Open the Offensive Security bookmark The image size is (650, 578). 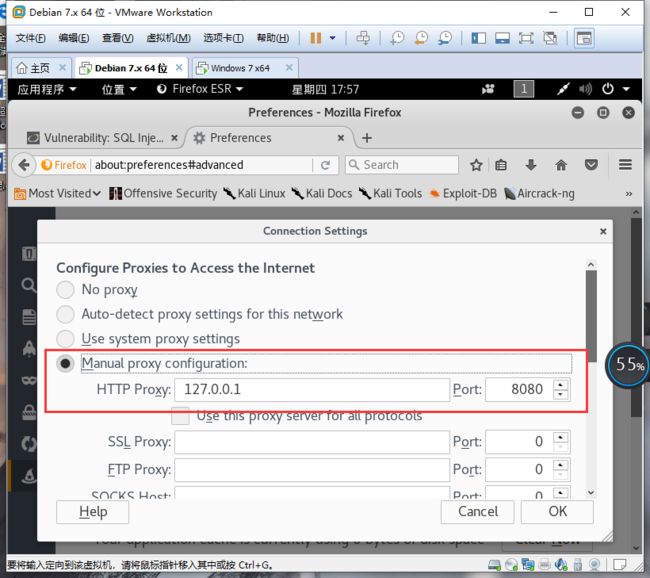163,194
